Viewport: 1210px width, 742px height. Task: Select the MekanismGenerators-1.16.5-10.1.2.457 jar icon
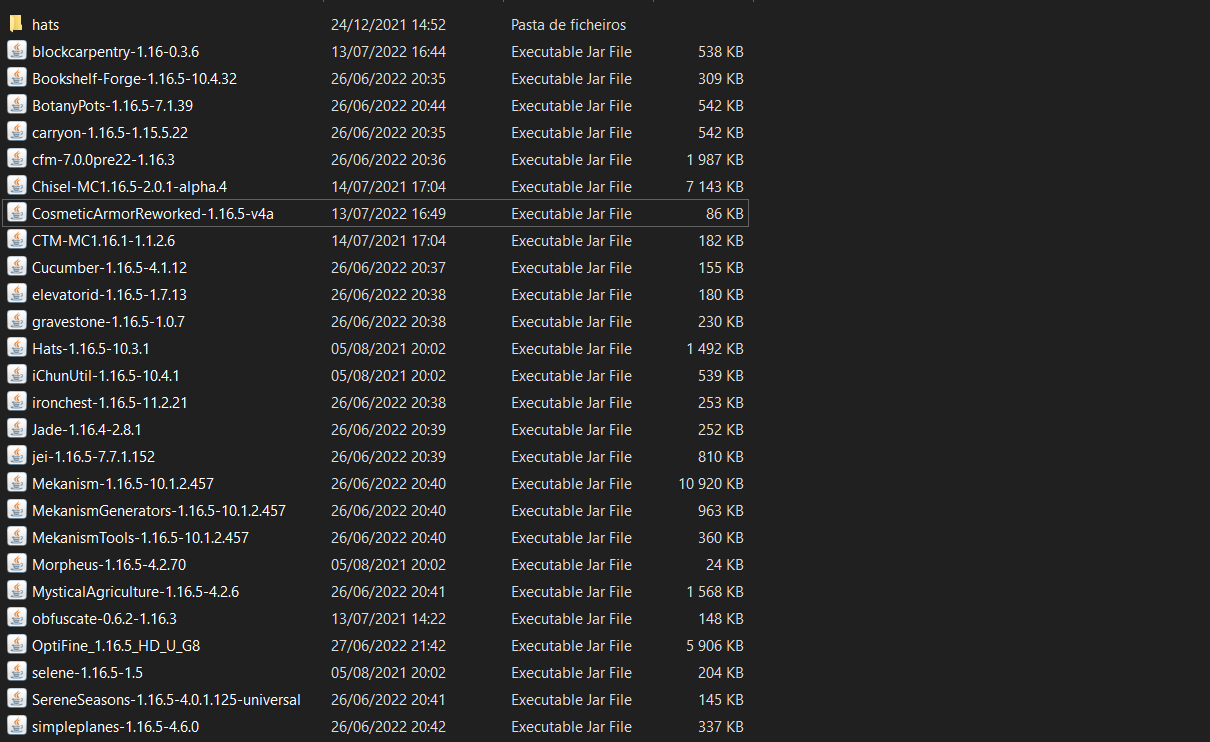[16, 510]
